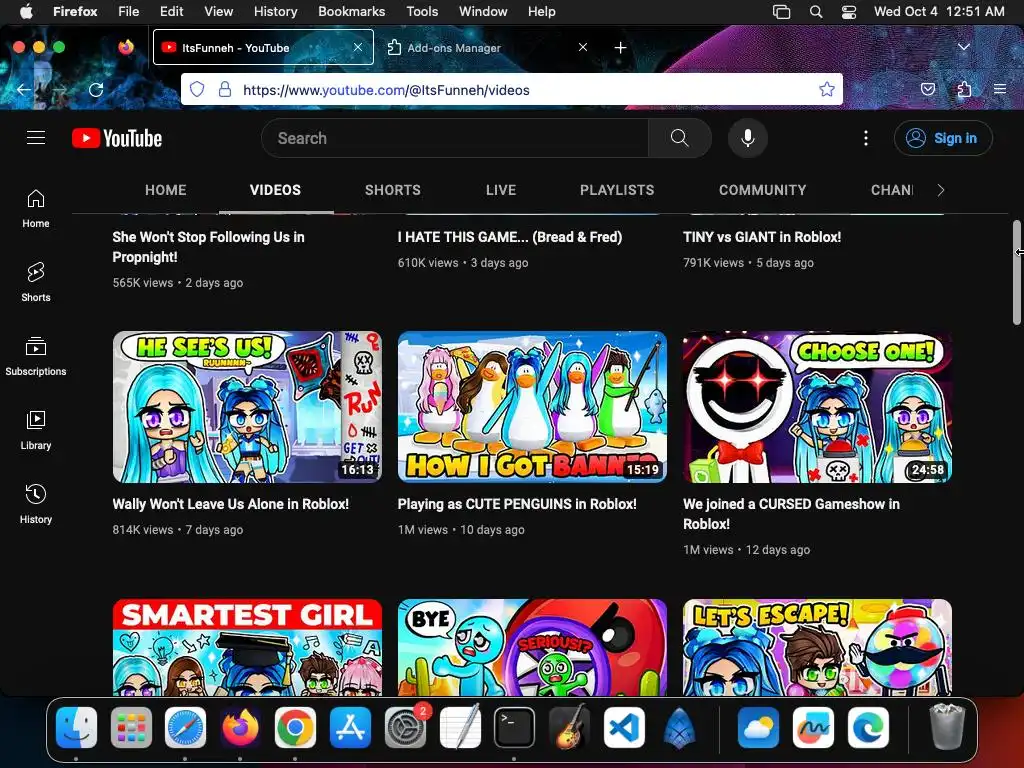Viewport: 1024px width, 768px height.
Task: Open Home in YouTube sidebar
Action: pyautogui.click(x=36, y=208)
